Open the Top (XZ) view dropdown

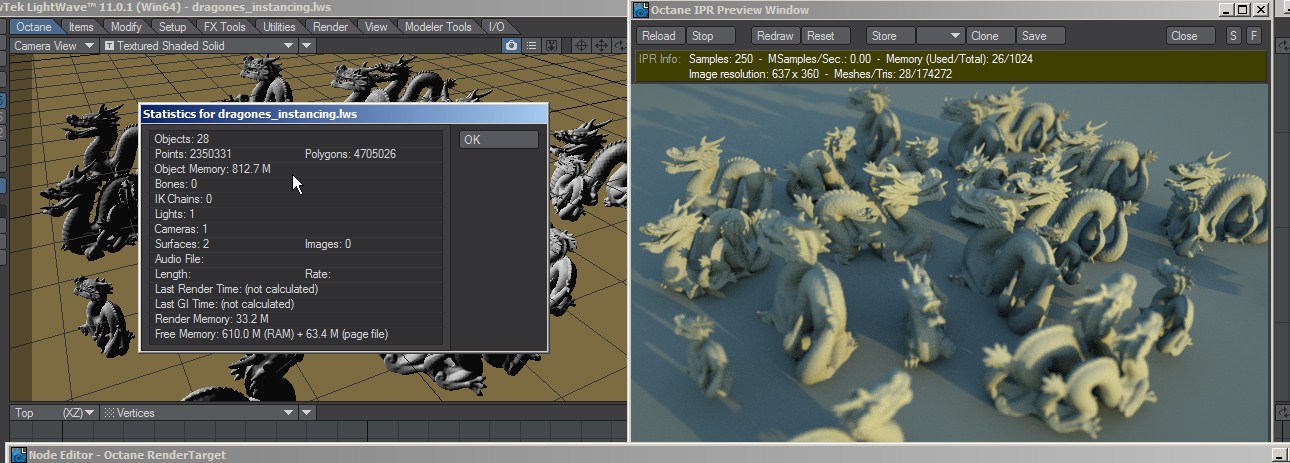click(x=54, y=413)
